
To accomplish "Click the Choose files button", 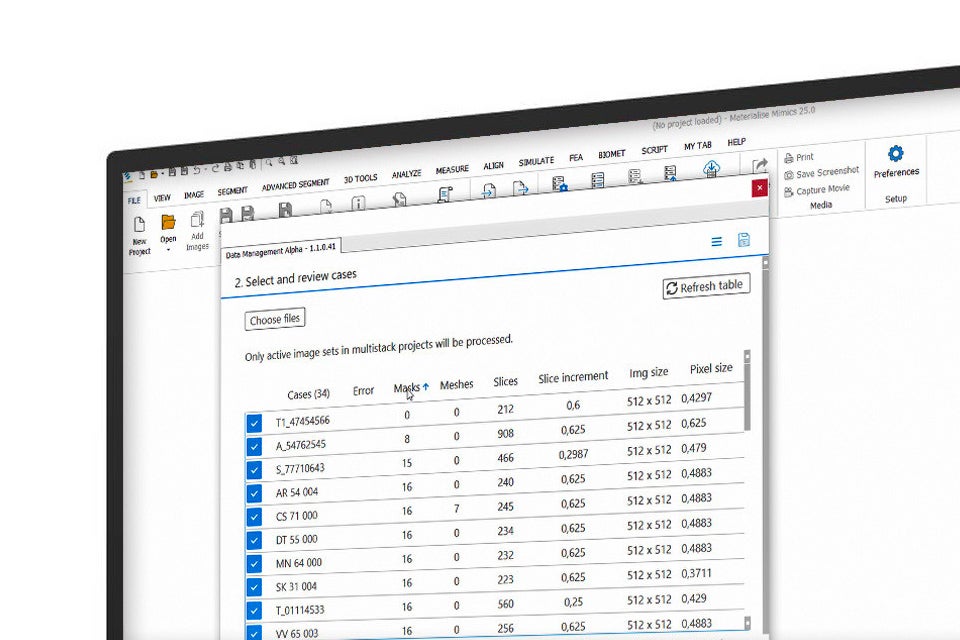I will (274, 320).
